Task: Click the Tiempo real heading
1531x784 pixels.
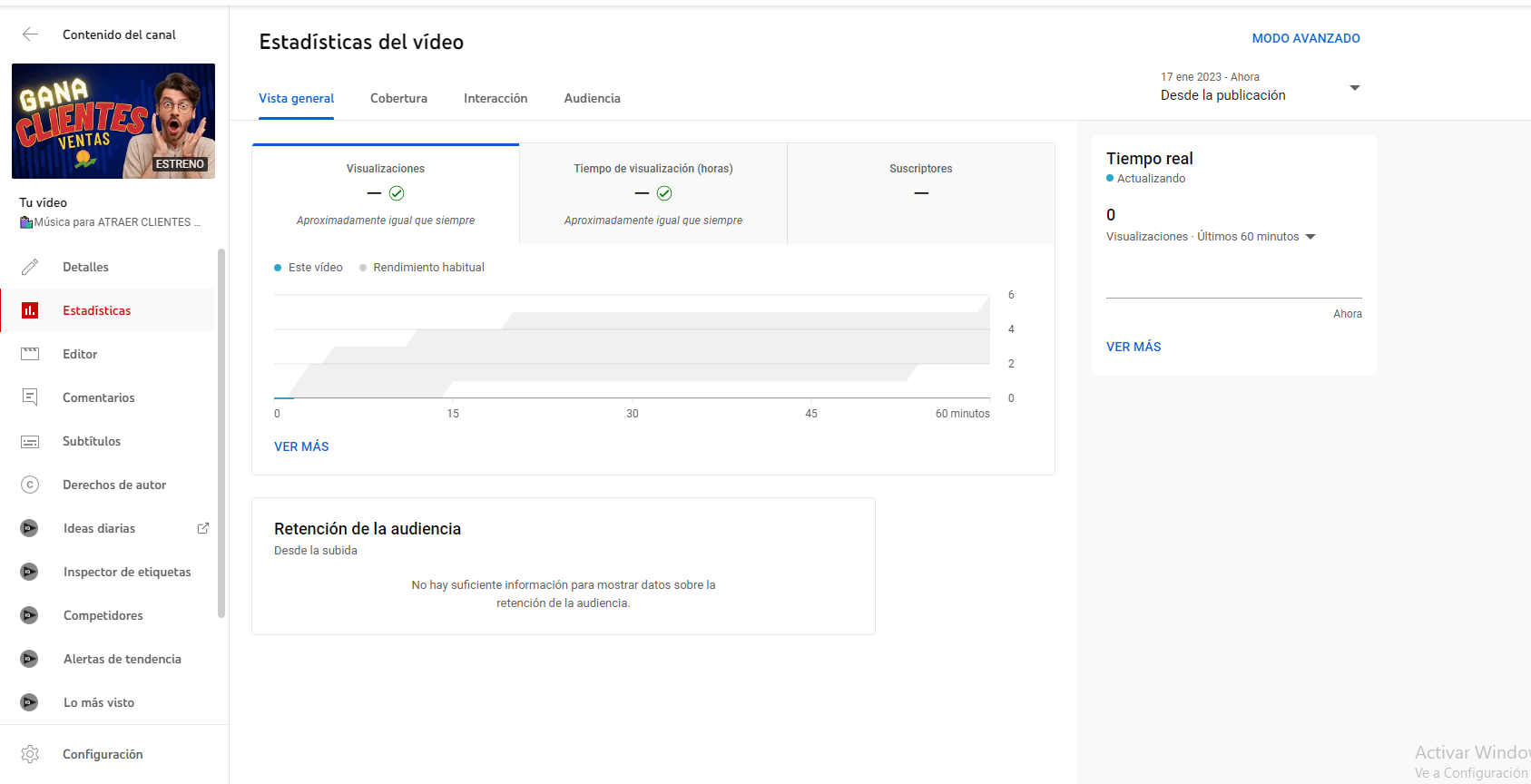Action: [x=1150, y=159]
